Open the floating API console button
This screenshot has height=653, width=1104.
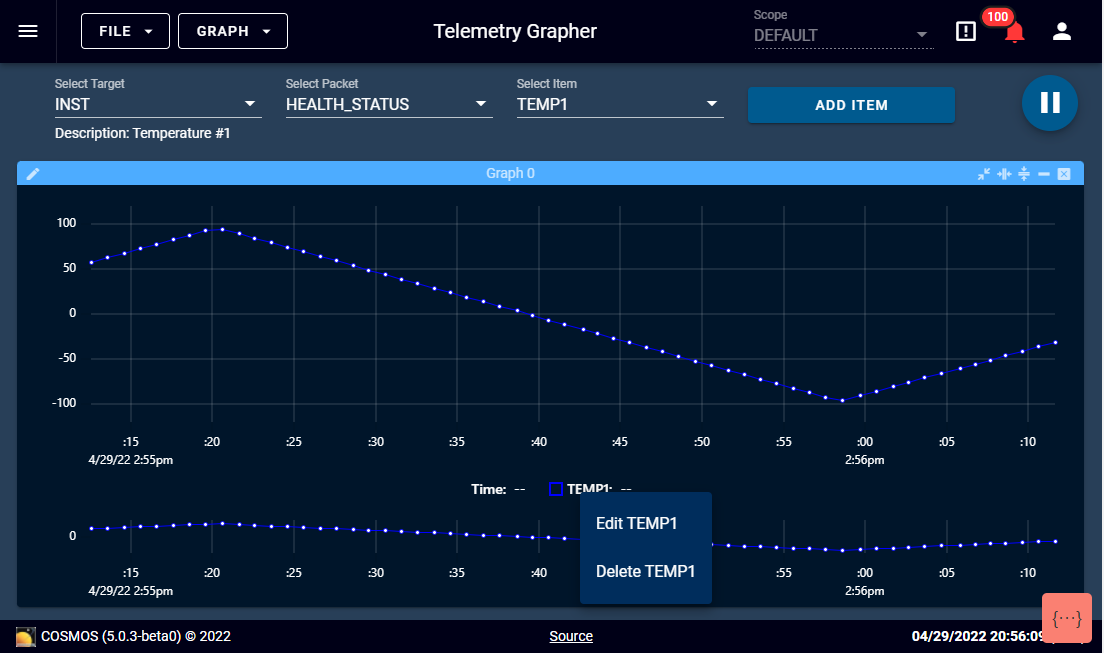[x=1066, y=618]
